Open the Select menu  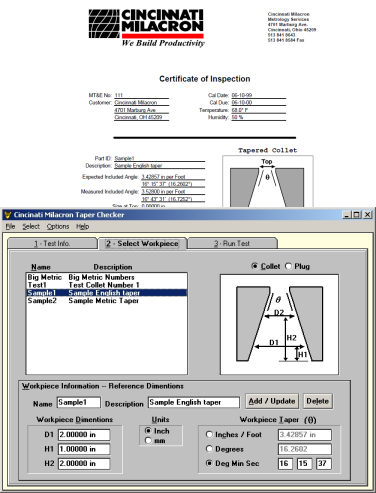click(x=31, y=226)
